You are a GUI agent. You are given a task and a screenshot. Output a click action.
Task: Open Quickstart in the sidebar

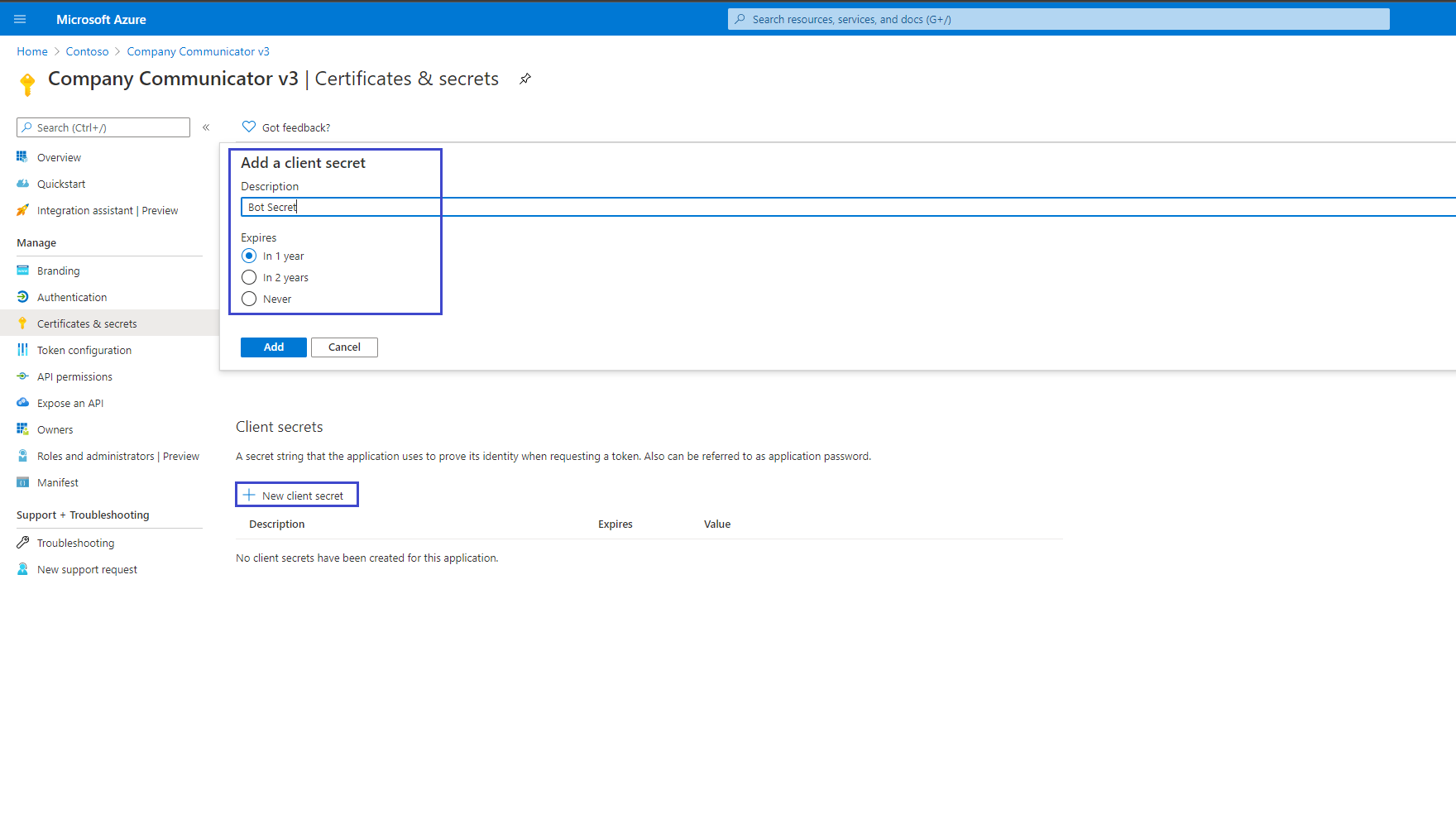point(61,184)
